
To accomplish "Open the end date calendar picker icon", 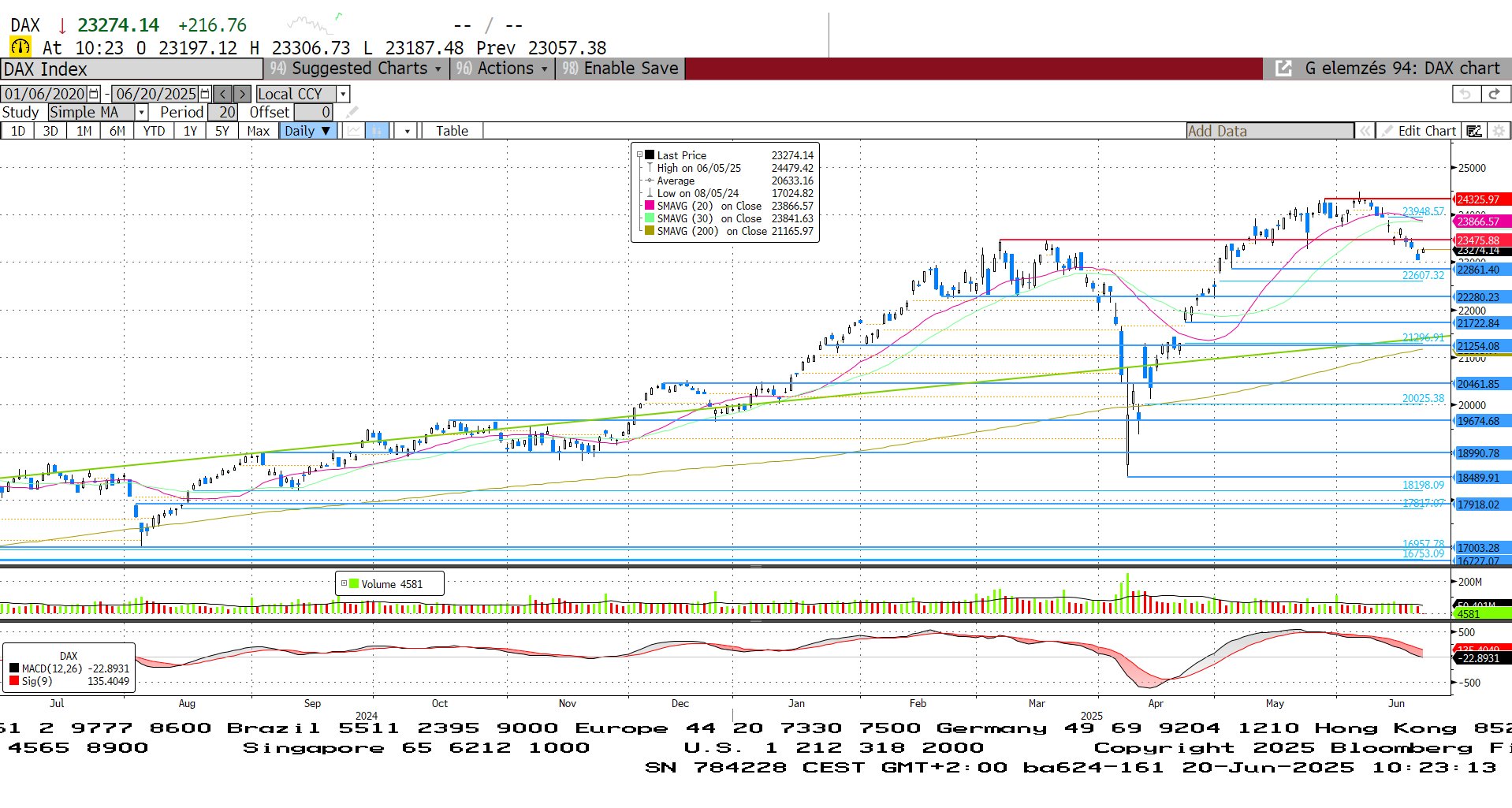I will [x=206, y=94].
